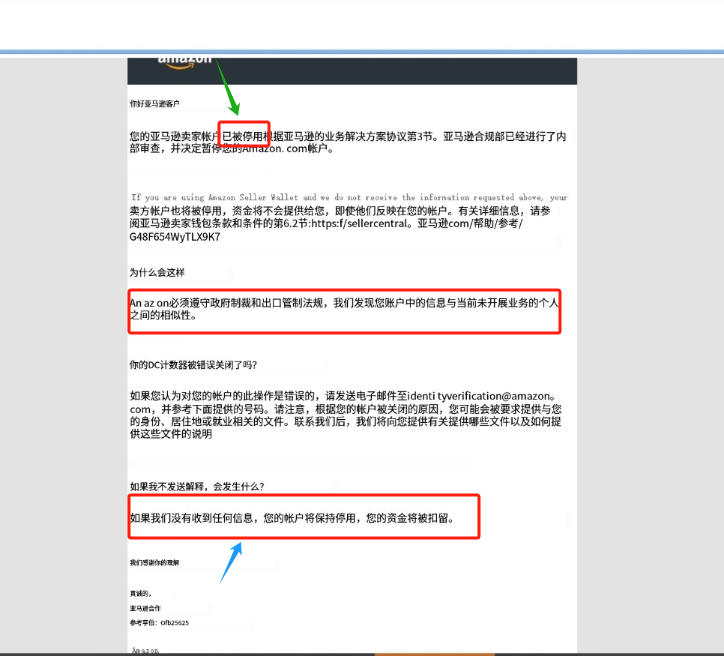Click the heading "为什么会这样"
Screen dimensions: 724x658
coord(157,272)
